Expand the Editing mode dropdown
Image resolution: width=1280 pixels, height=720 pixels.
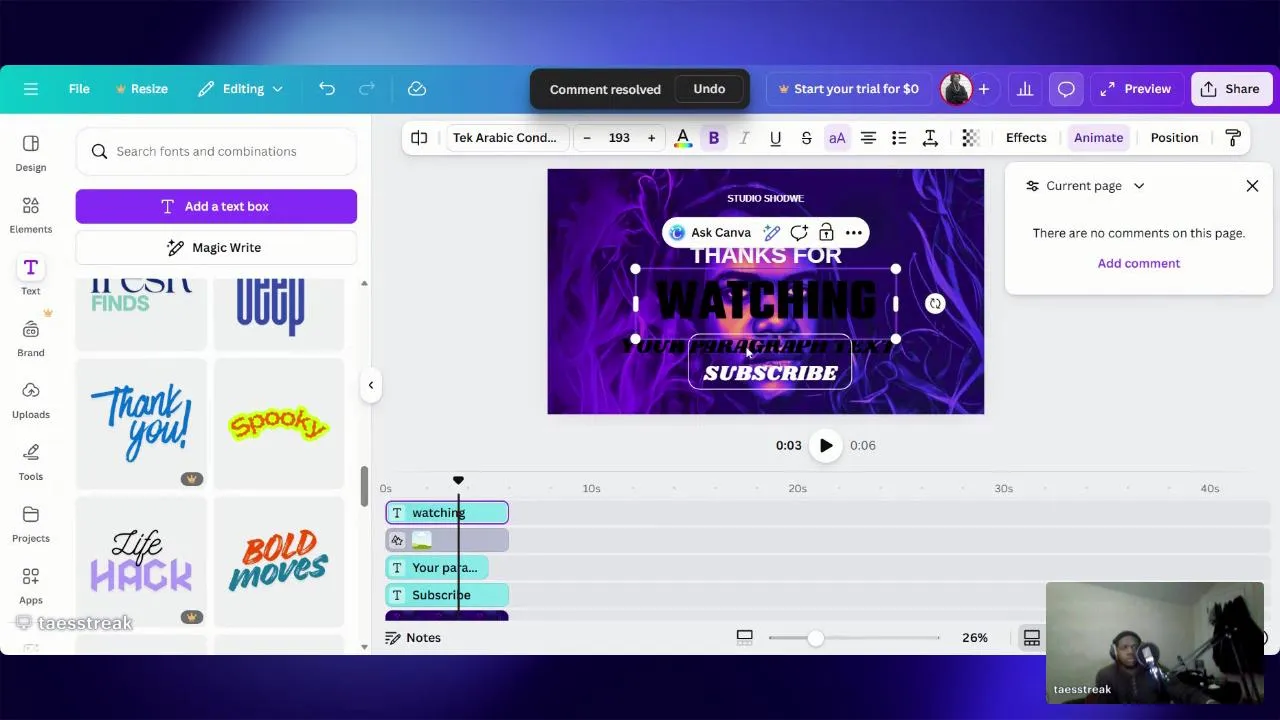click(240, 89)
